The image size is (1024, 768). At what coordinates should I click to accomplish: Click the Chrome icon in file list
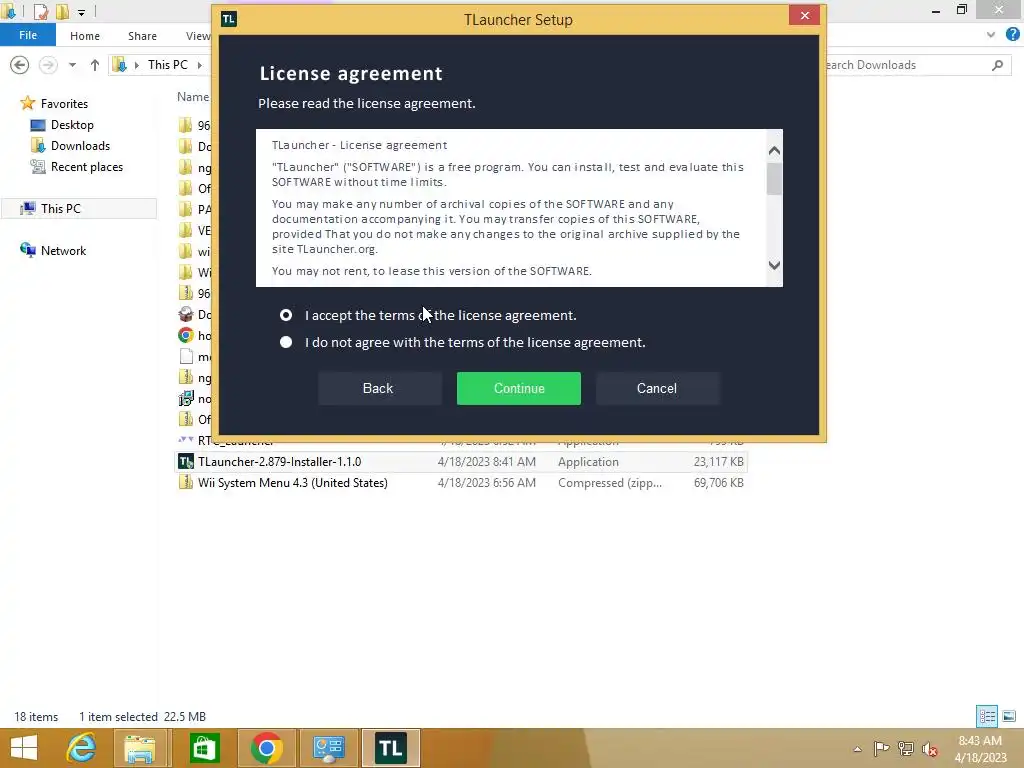coord(186,335)
